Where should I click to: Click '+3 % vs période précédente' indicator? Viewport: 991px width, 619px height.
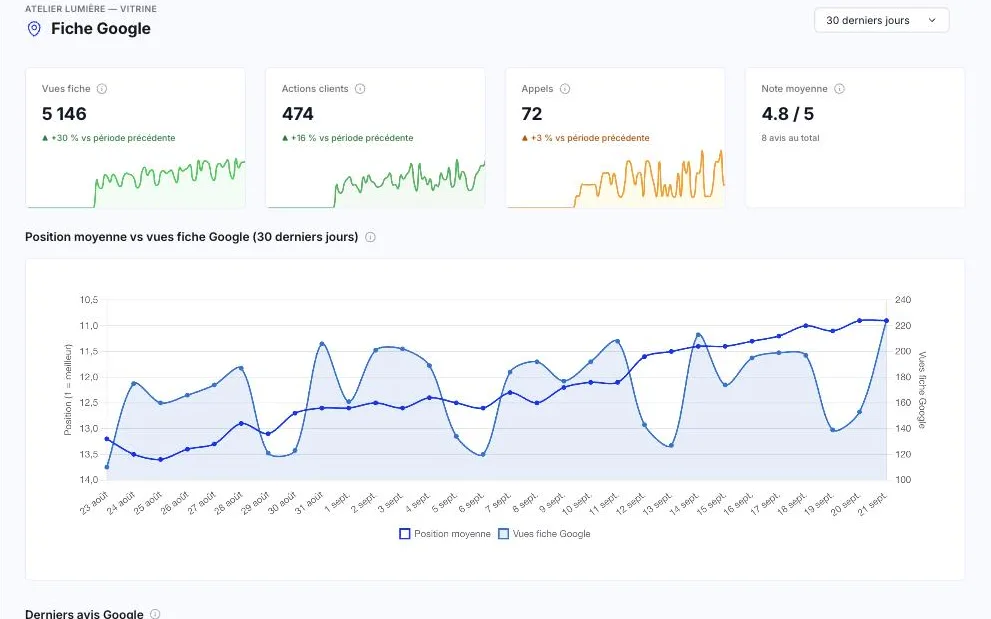point(585,138)
